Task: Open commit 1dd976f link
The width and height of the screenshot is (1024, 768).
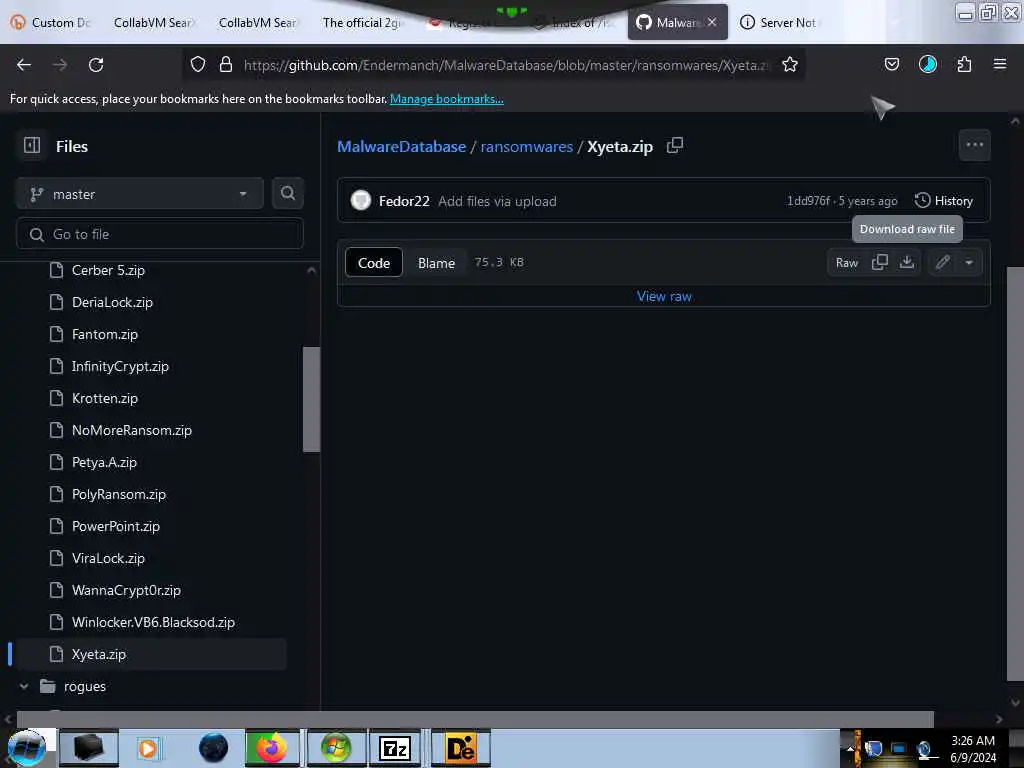Action: click(808, 200)
